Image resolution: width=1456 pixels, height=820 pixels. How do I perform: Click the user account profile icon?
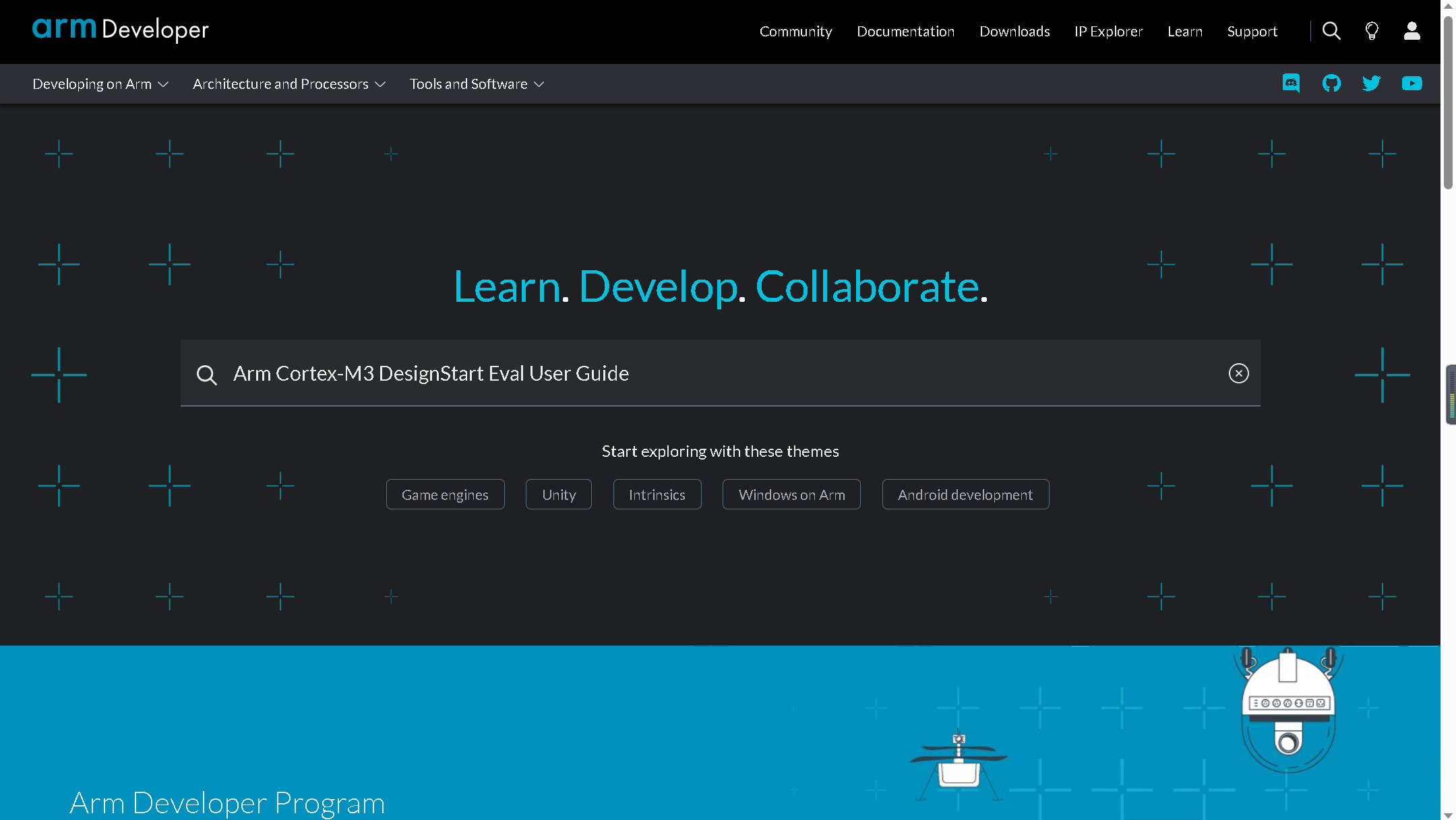point(1411,31)
